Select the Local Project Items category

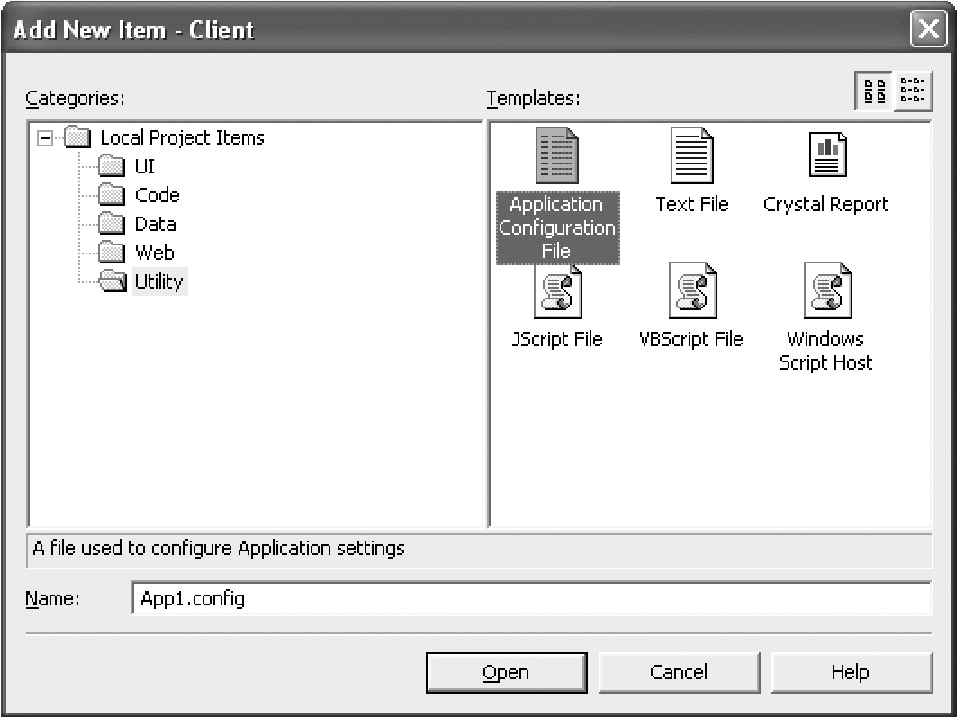[181, 138]
